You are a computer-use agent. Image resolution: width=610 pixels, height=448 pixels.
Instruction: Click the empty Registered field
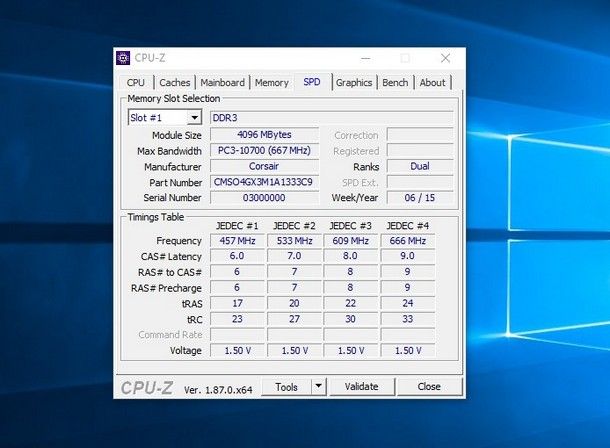pos(420,151)
